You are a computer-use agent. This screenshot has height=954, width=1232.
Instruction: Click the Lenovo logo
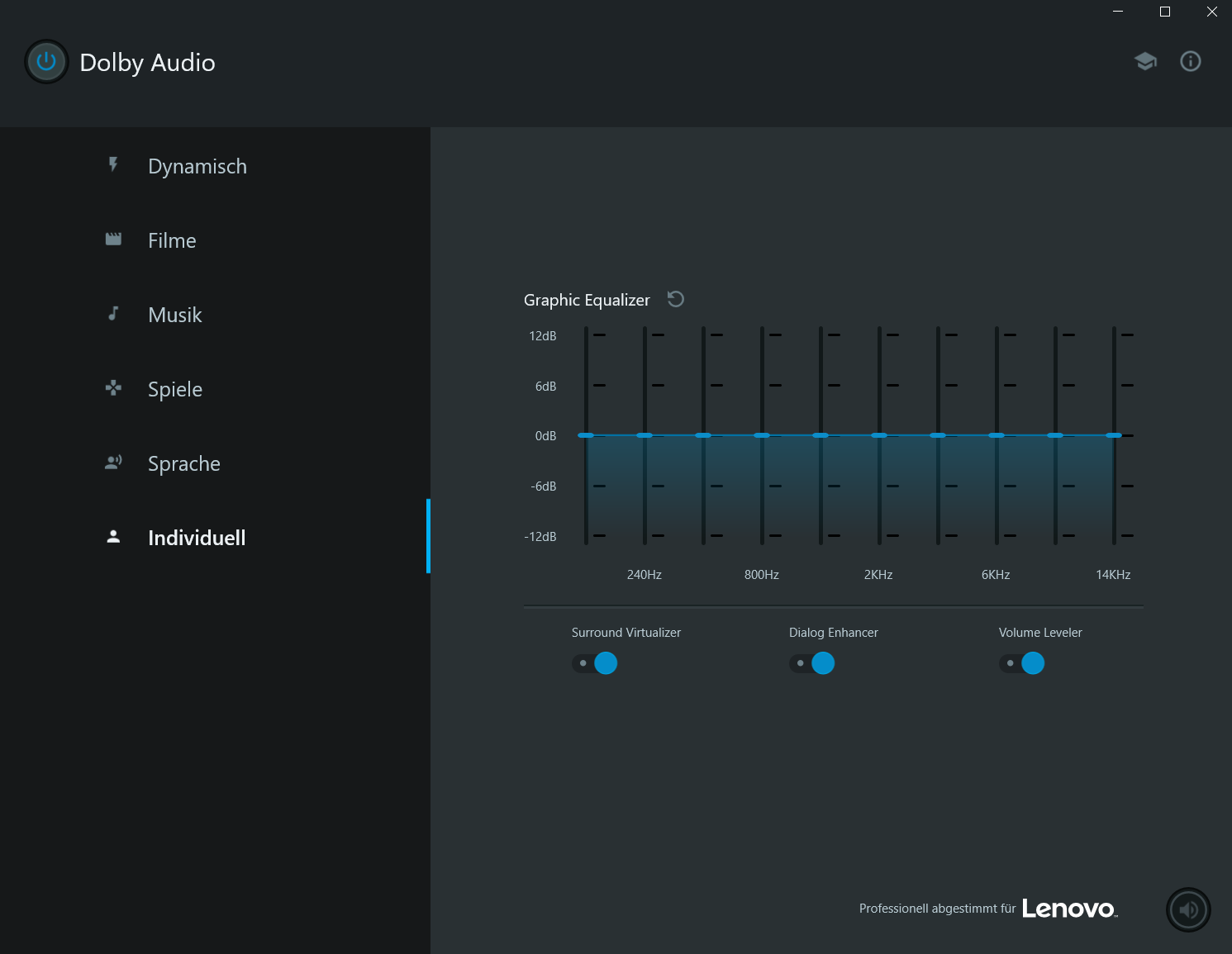tap(1069, 909)
